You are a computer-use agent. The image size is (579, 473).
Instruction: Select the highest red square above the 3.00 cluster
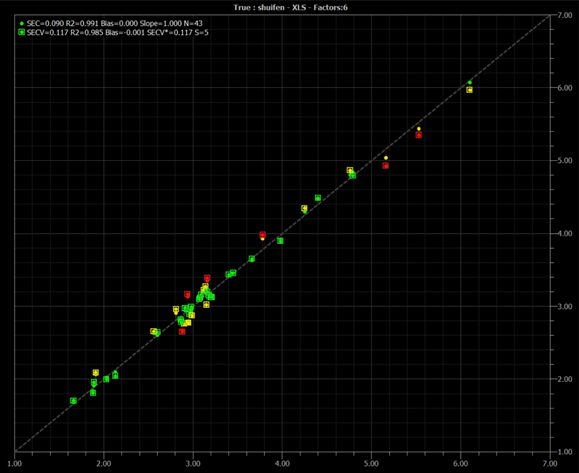[x=207, y=277]
